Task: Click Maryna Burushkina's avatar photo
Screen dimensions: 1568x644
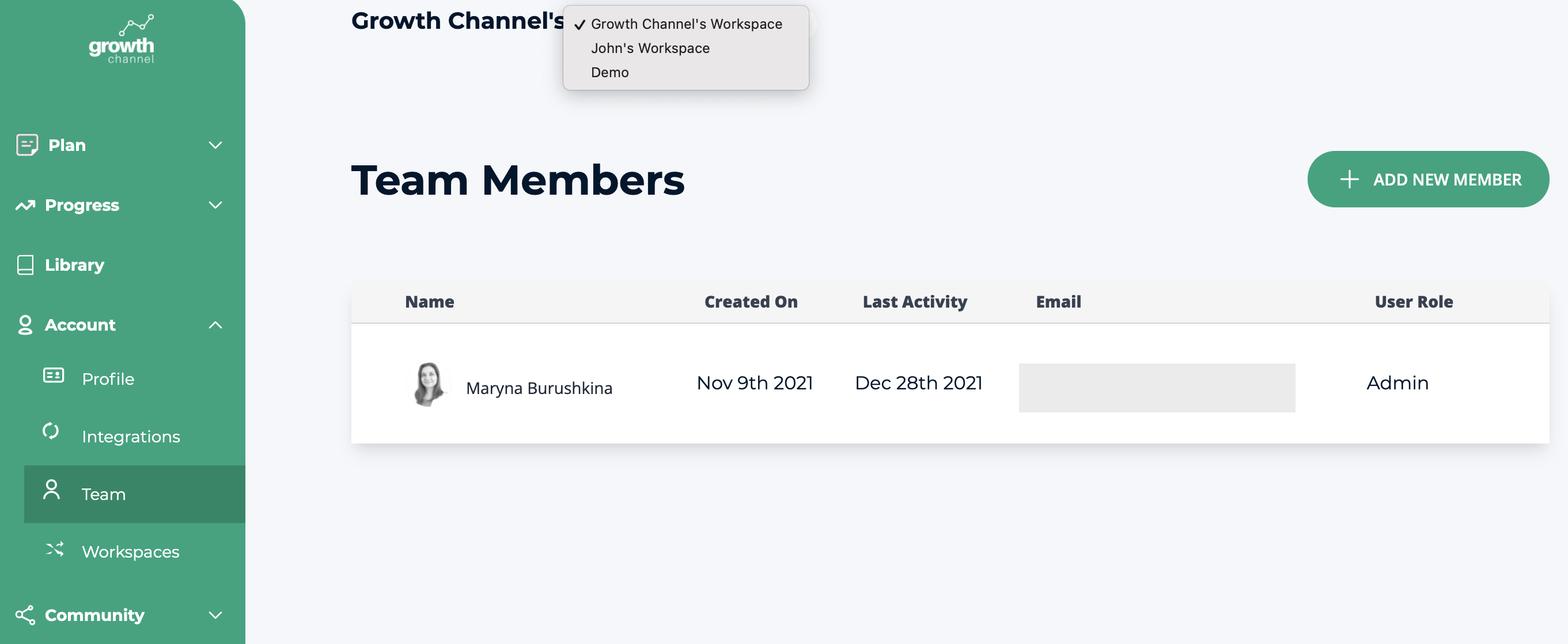Action: tap(428, 384)
